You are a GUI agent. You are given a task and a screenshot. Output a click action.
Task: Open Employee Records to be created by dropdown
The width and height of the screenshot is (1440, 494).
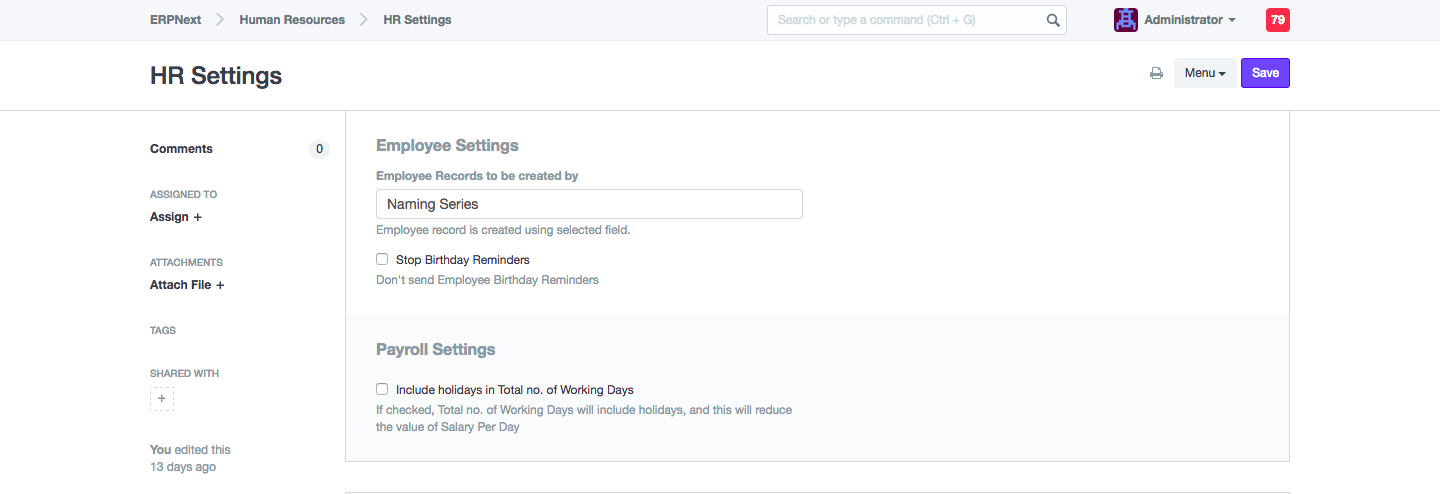[x=589, y=204]
